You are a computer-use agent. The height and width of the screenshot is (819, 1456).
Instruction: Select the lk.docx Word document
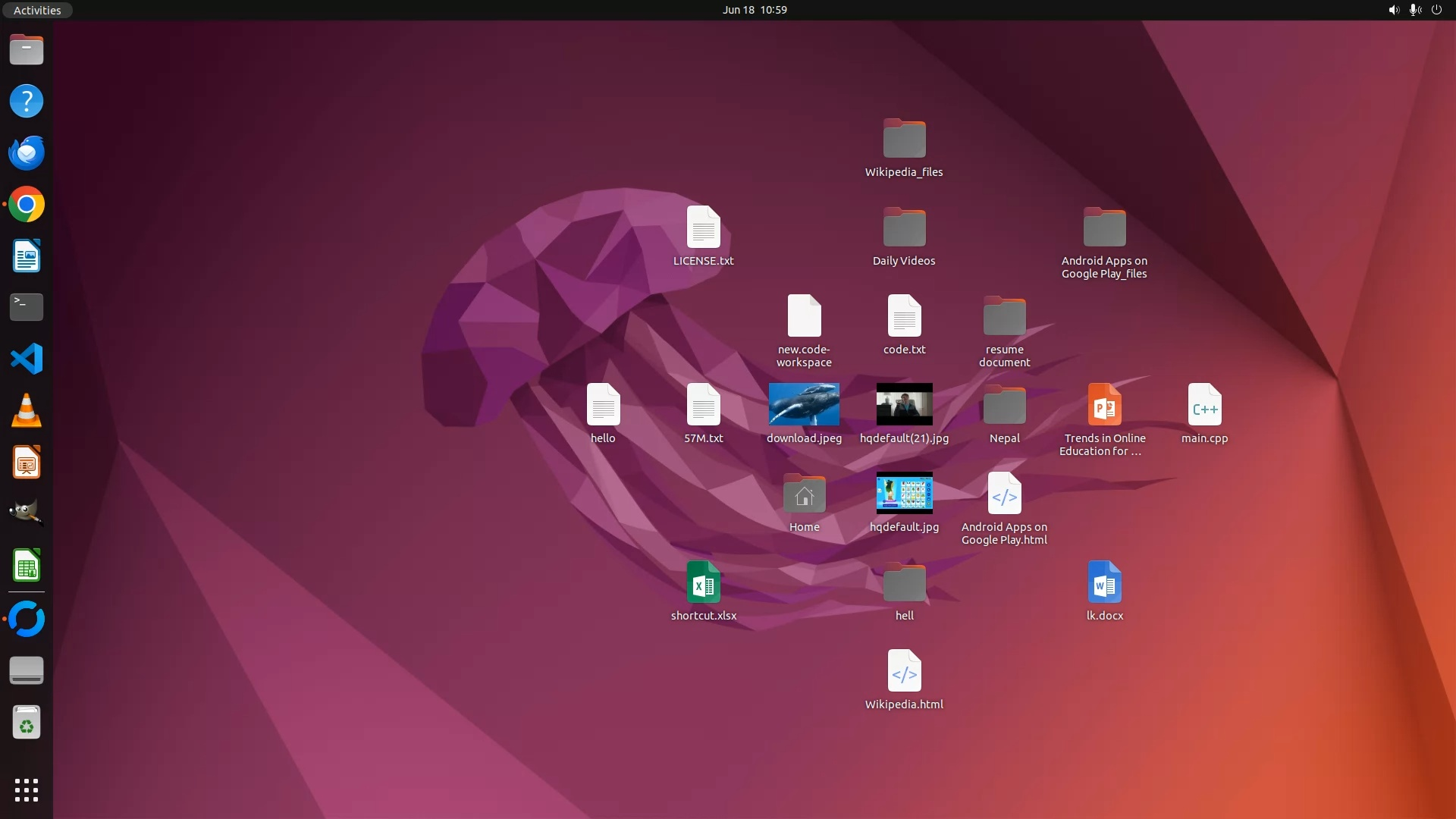pos(1104,582)
